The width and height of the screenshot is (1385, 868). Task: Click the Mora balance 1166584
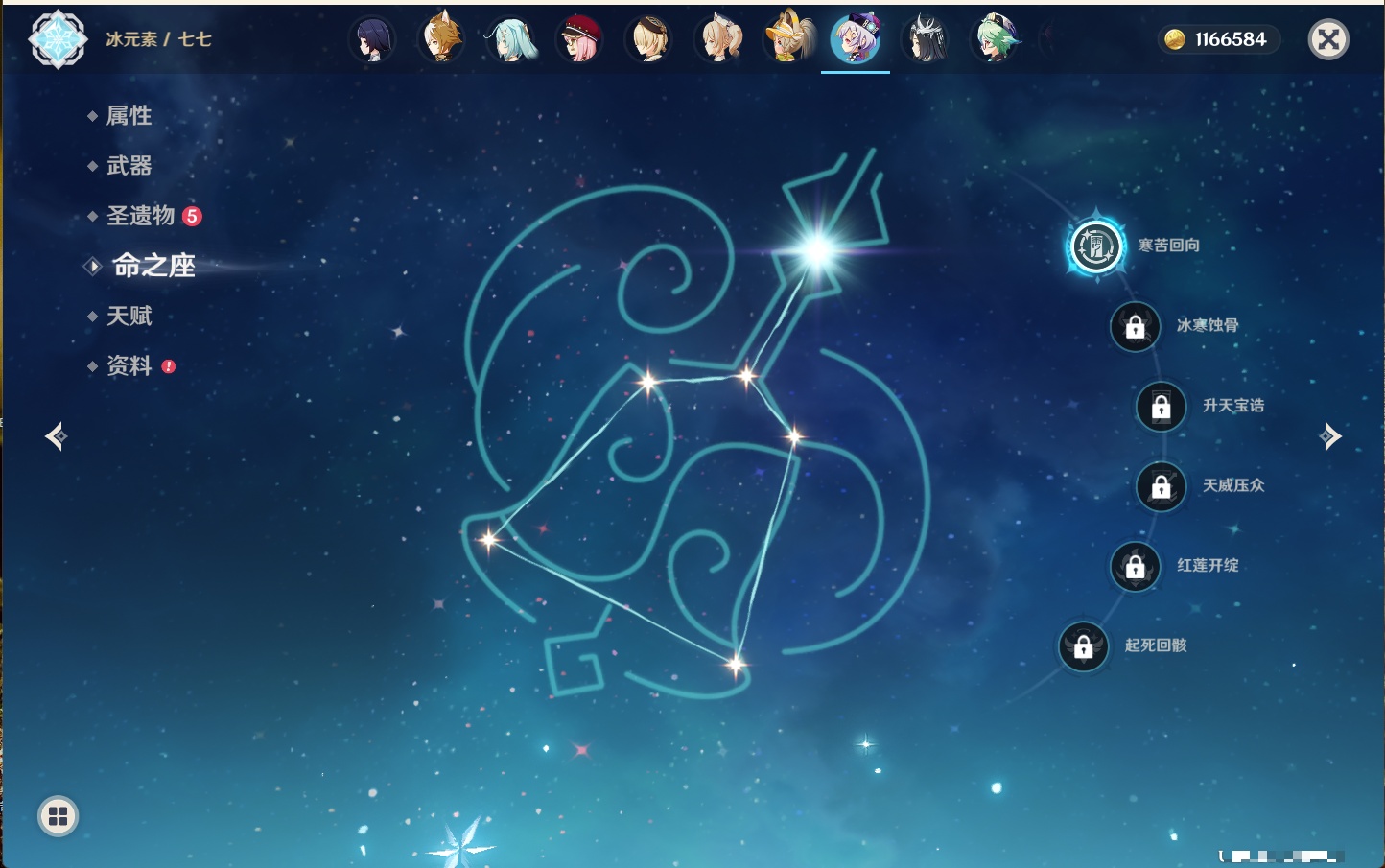tap(1231, 39)
